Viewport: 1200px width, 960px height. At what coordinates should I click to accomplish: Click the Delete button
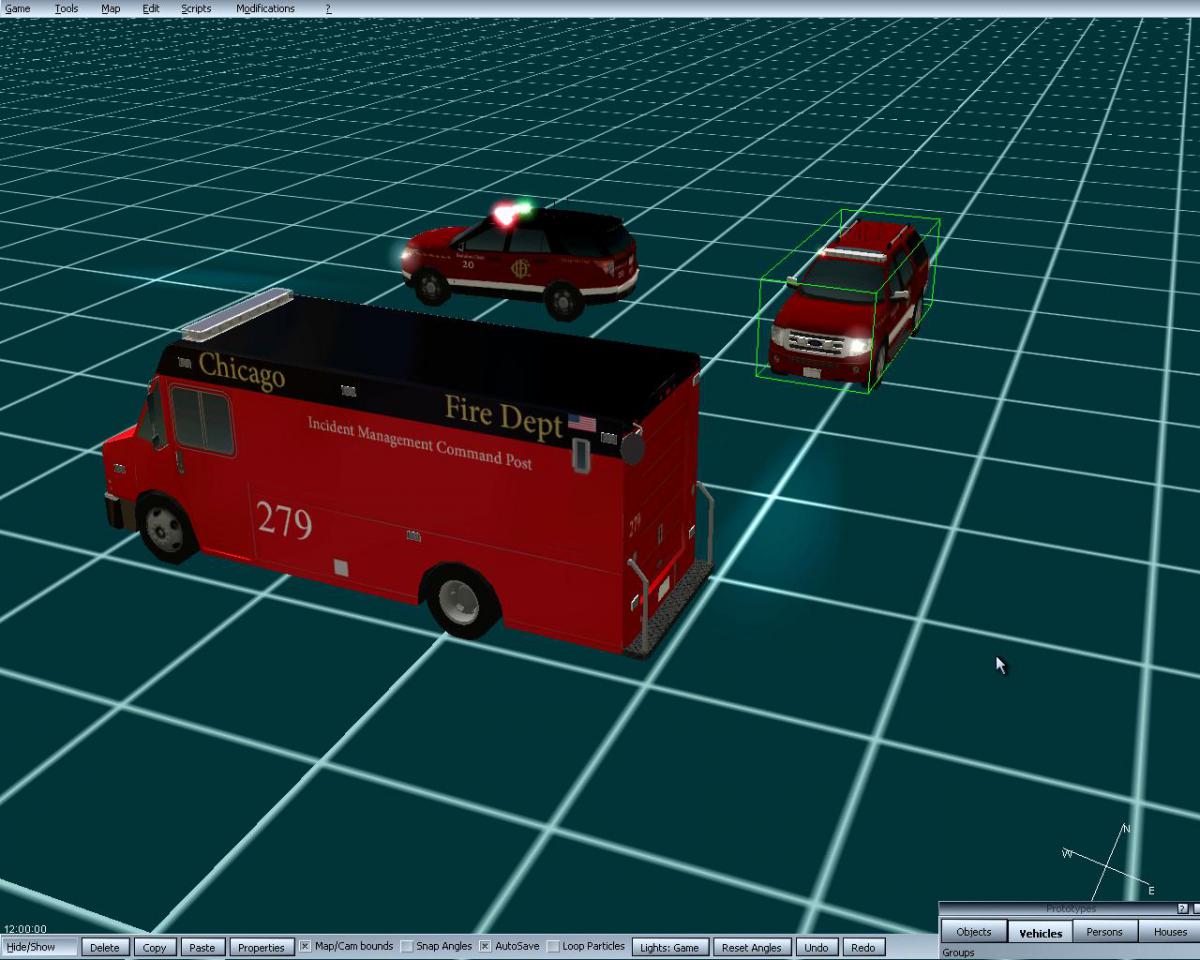coord(105,947)
